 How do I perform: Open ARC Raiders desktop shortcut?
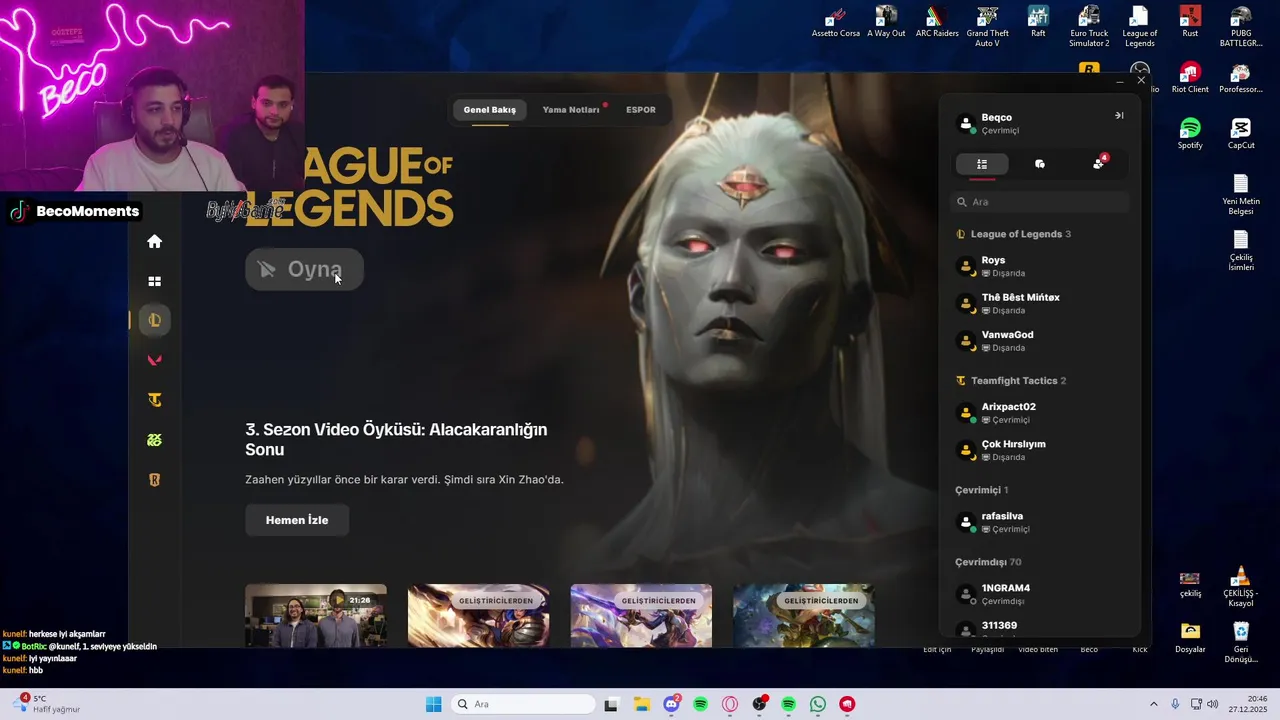pyautogui.click(x=937, y=23)
